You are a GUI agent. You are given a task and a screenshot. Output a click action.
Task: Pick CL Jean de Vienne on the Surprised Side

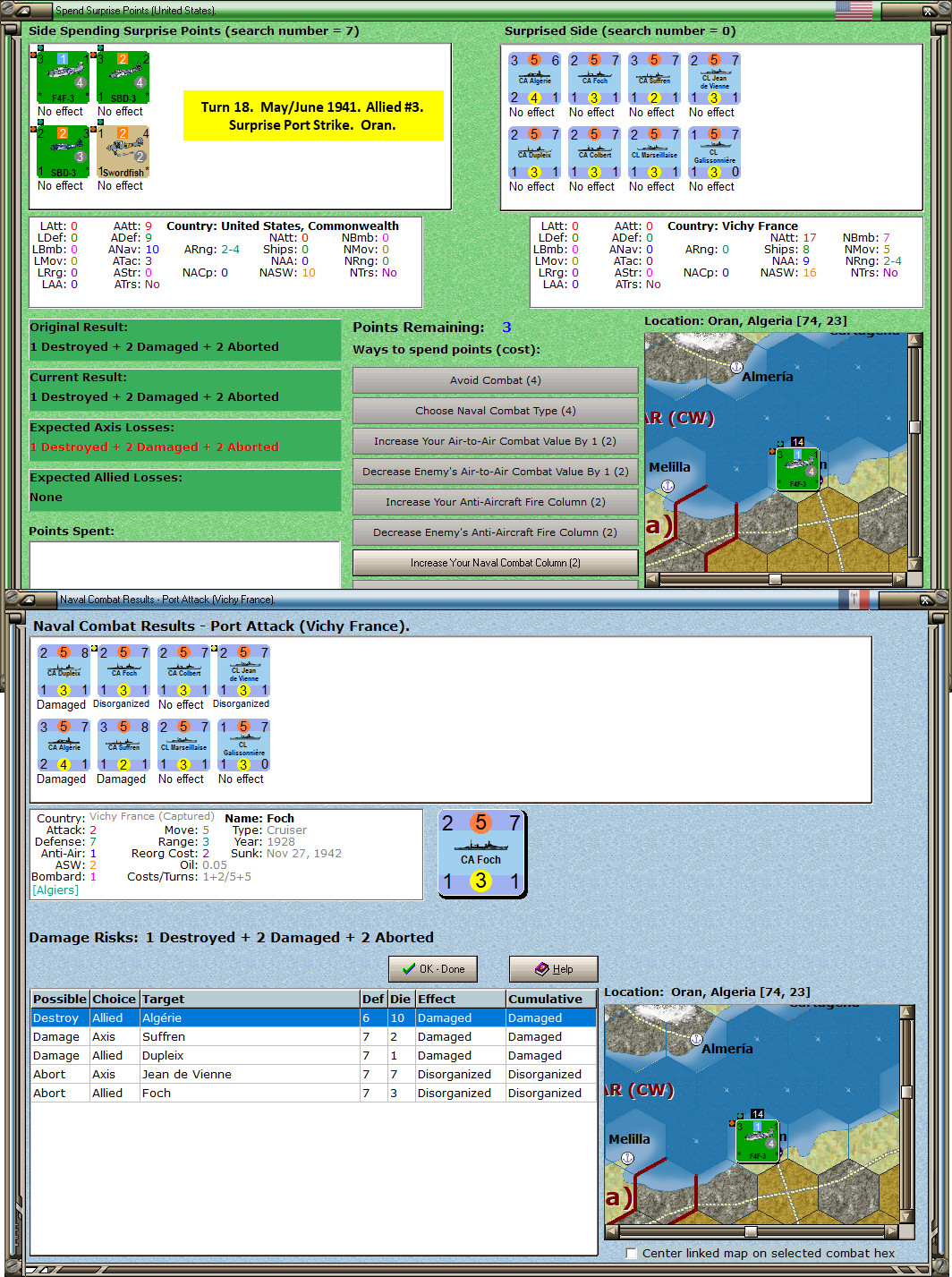[714, 79]
